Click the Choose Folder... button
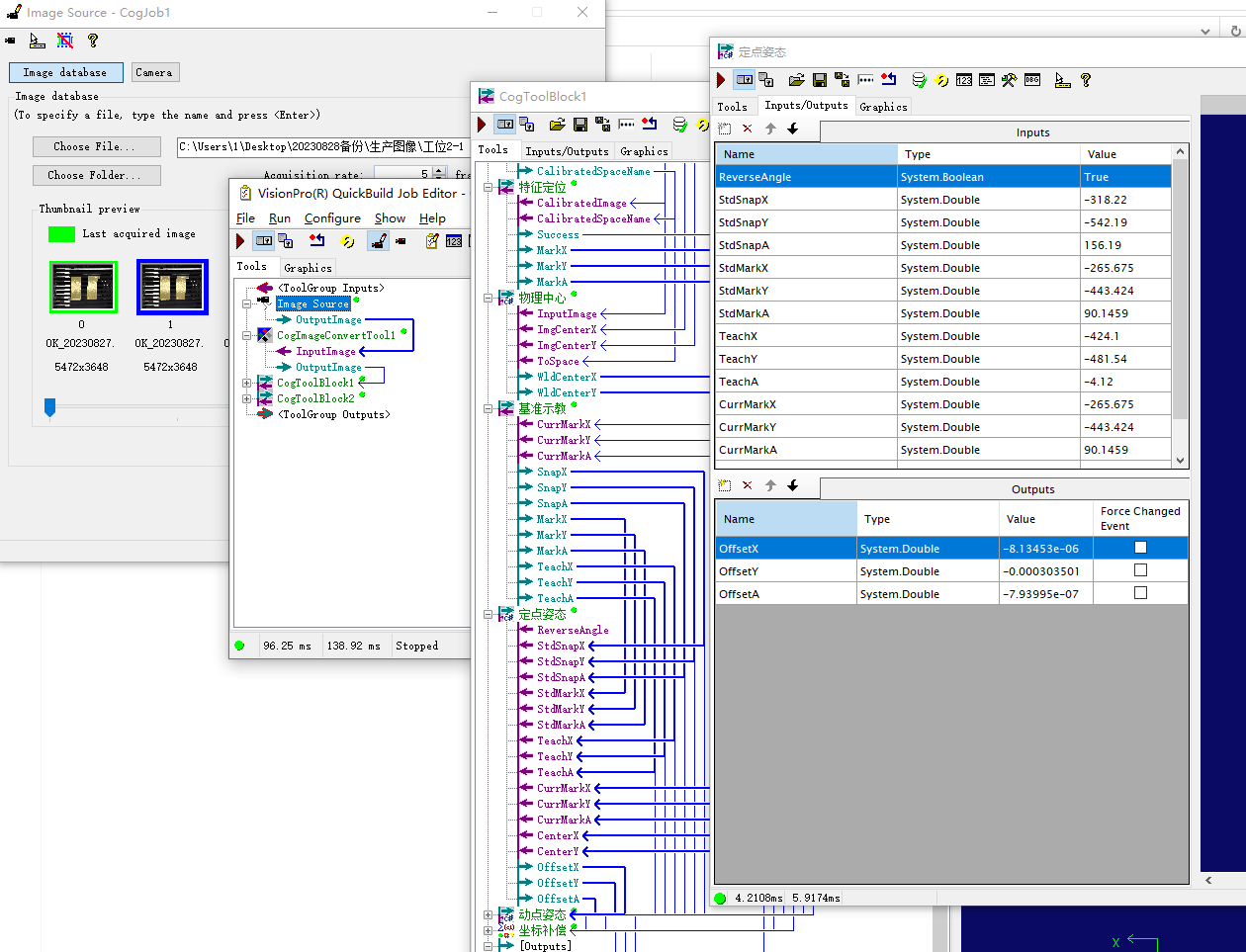1246x952 pixels. coord(97,175)
